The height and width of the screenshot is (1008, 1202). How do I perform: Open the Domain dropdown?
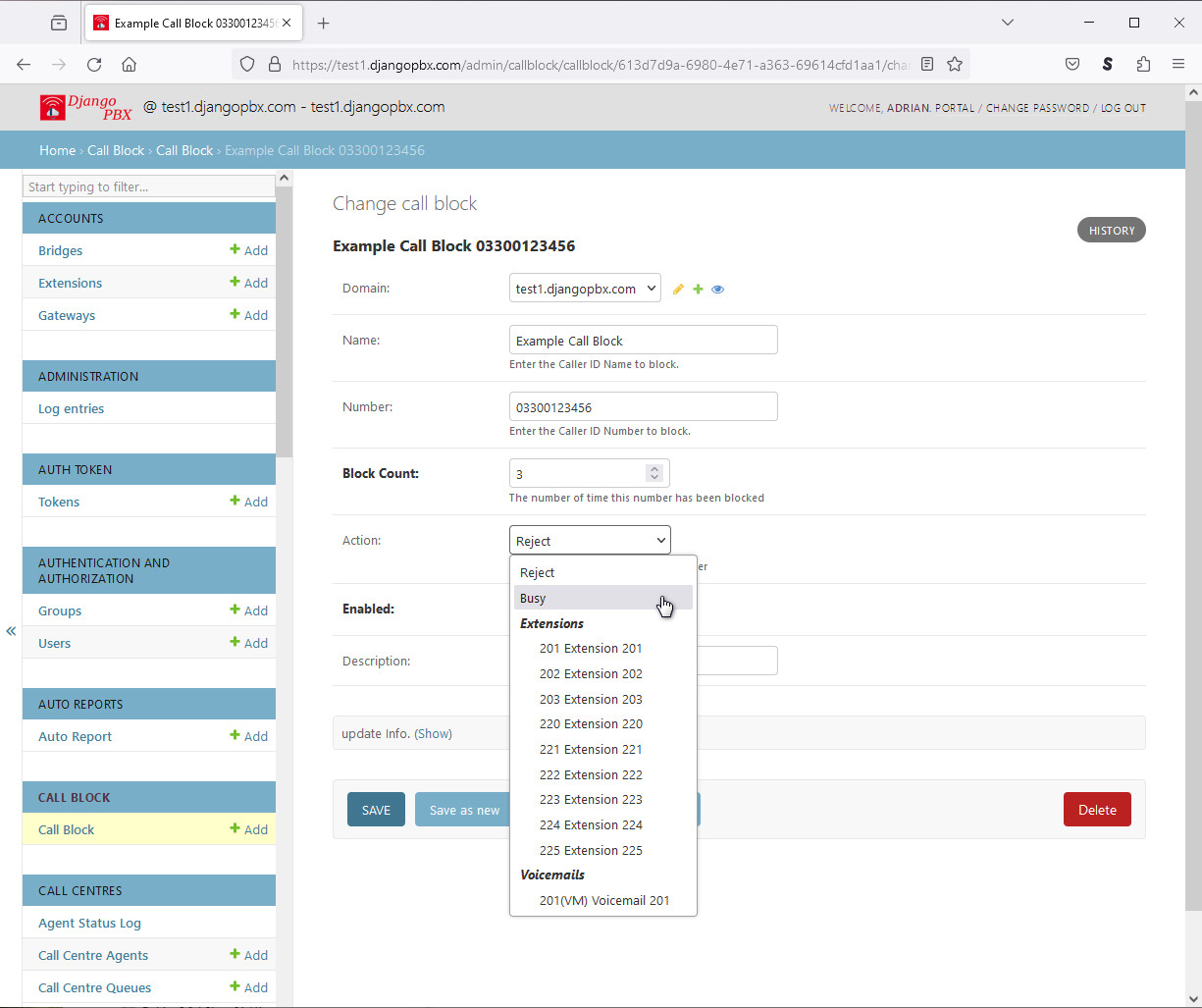click(x=585, y=289)
